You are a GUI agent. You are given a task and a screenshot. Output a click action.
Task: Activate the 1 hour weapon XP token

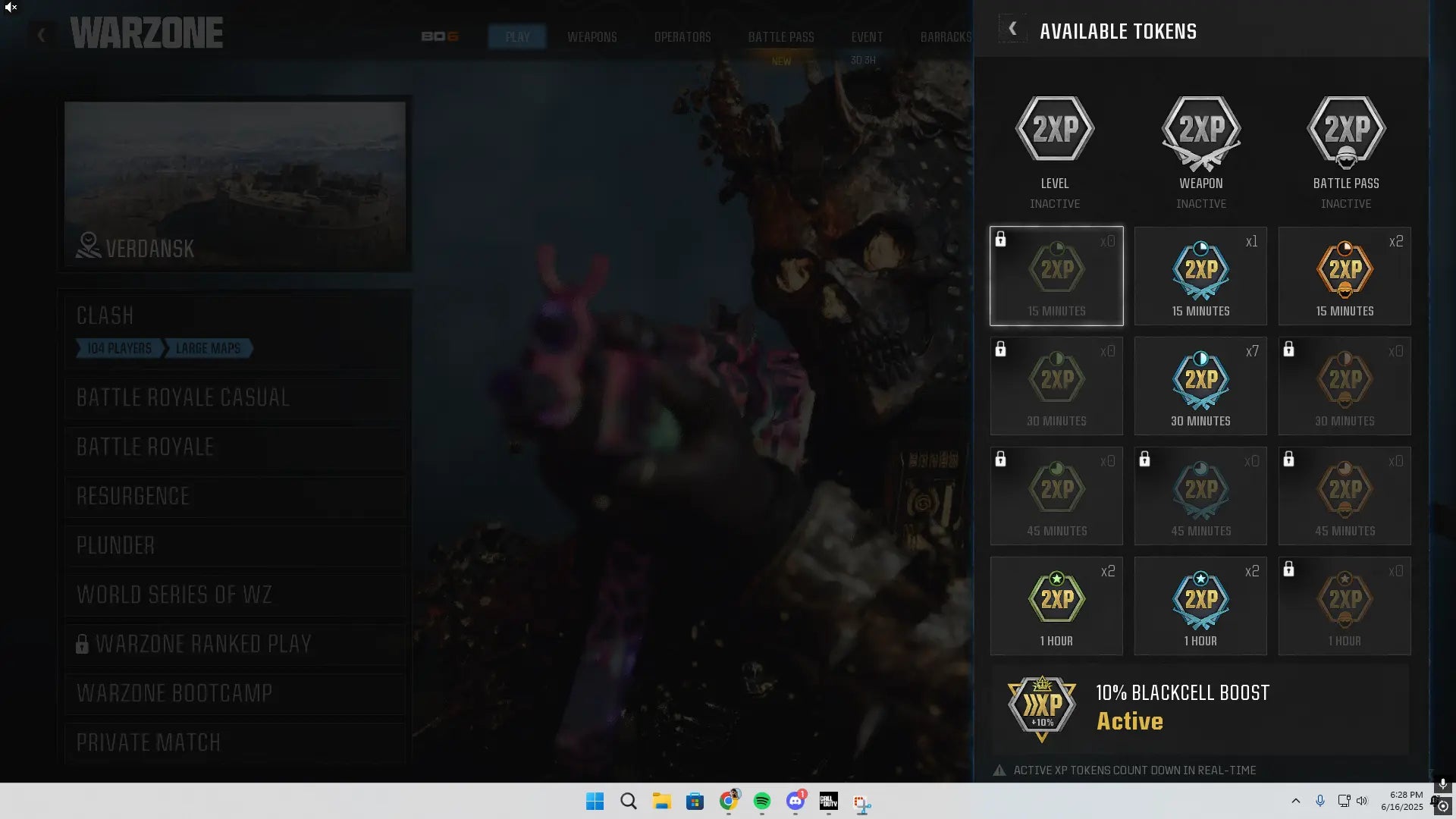1200,606
